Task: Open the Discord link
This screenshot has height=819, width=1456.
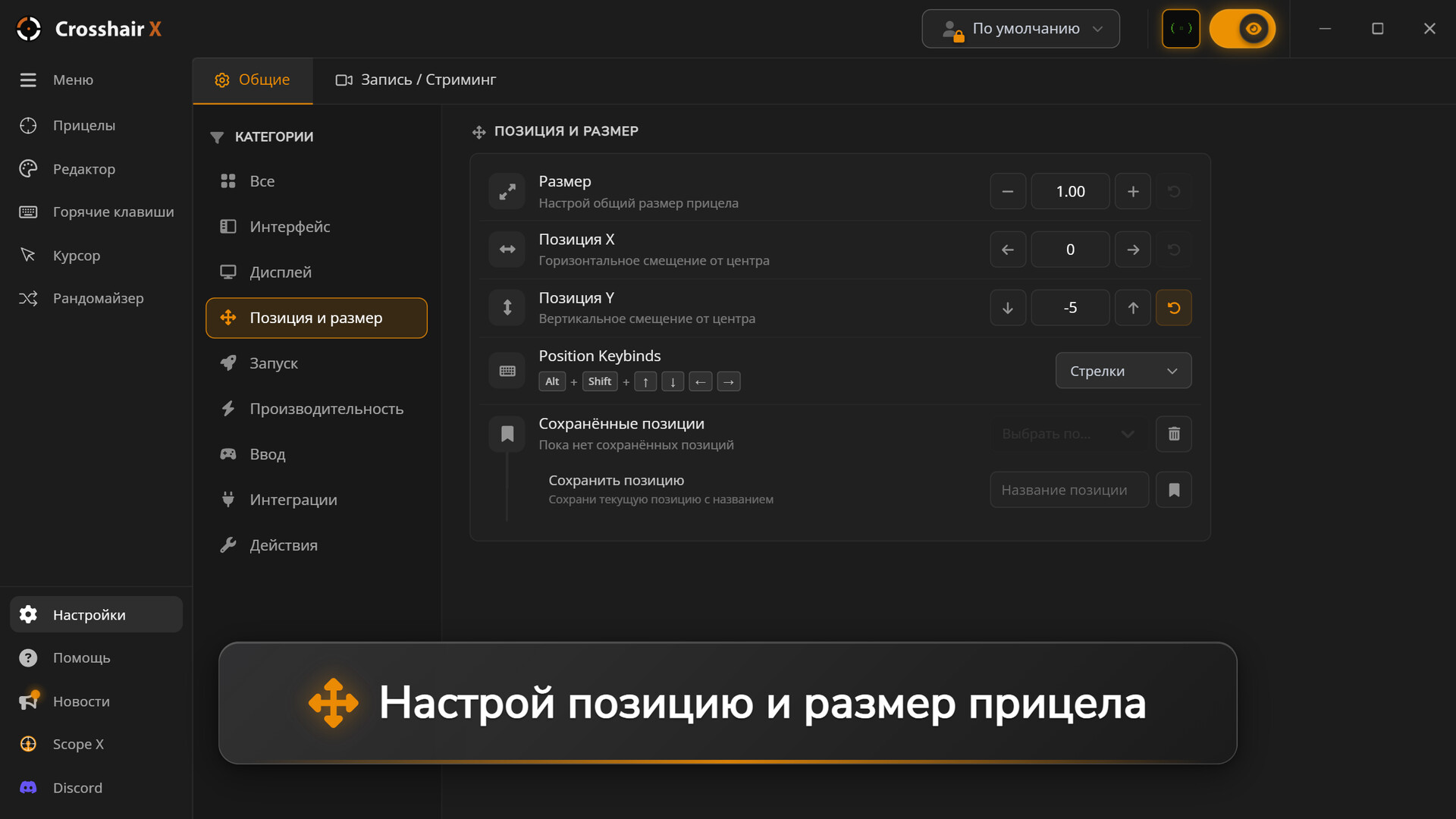Action: (96, 788)
